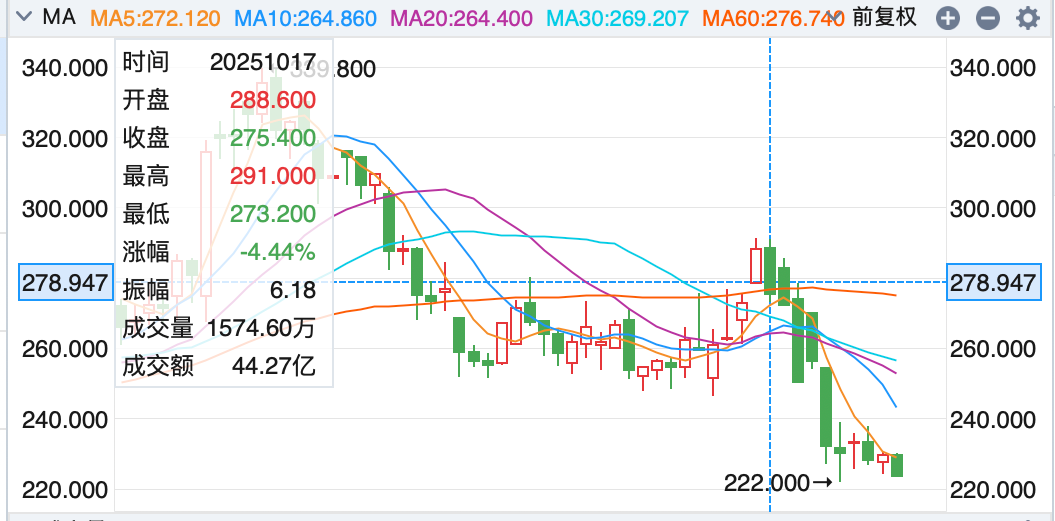Click the right axis crosshair price 278.947
The height and width of the screenshot is (521, 1055).
[x=992, y=283]
